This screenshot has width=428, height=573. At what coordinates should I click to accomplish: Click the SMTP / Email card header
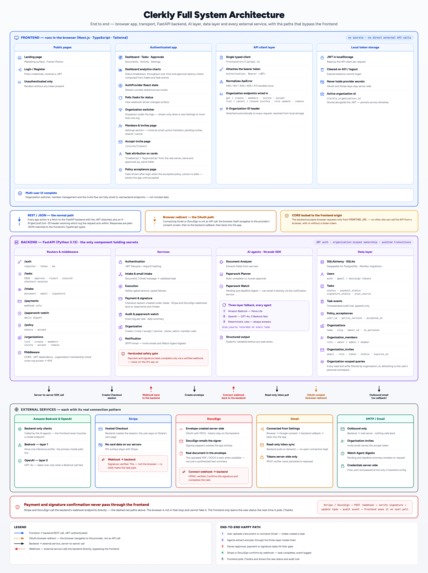[x=375, y=419]
